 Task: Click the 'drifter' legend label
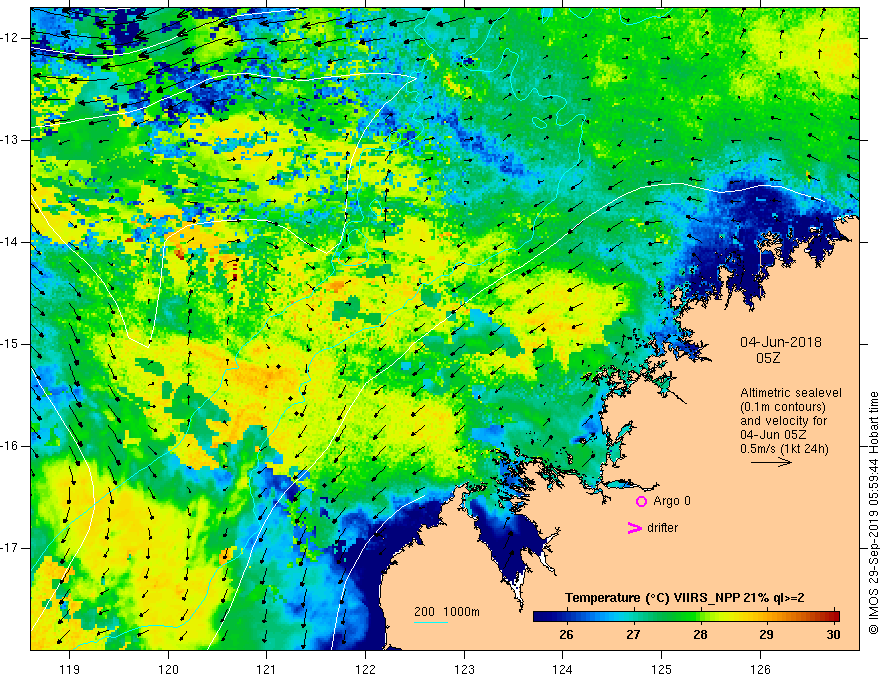662,528
